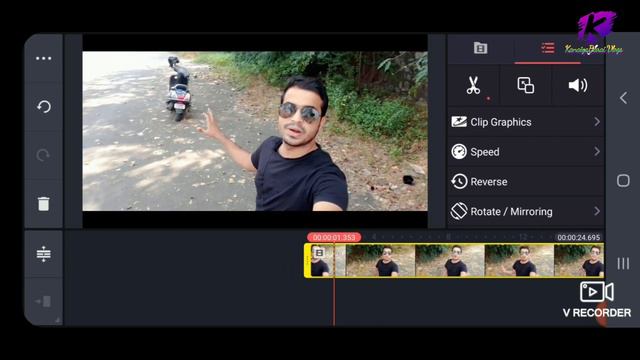Open Rotate / Mirroring option
Screen dimensions: 640x360
(526, 211)
